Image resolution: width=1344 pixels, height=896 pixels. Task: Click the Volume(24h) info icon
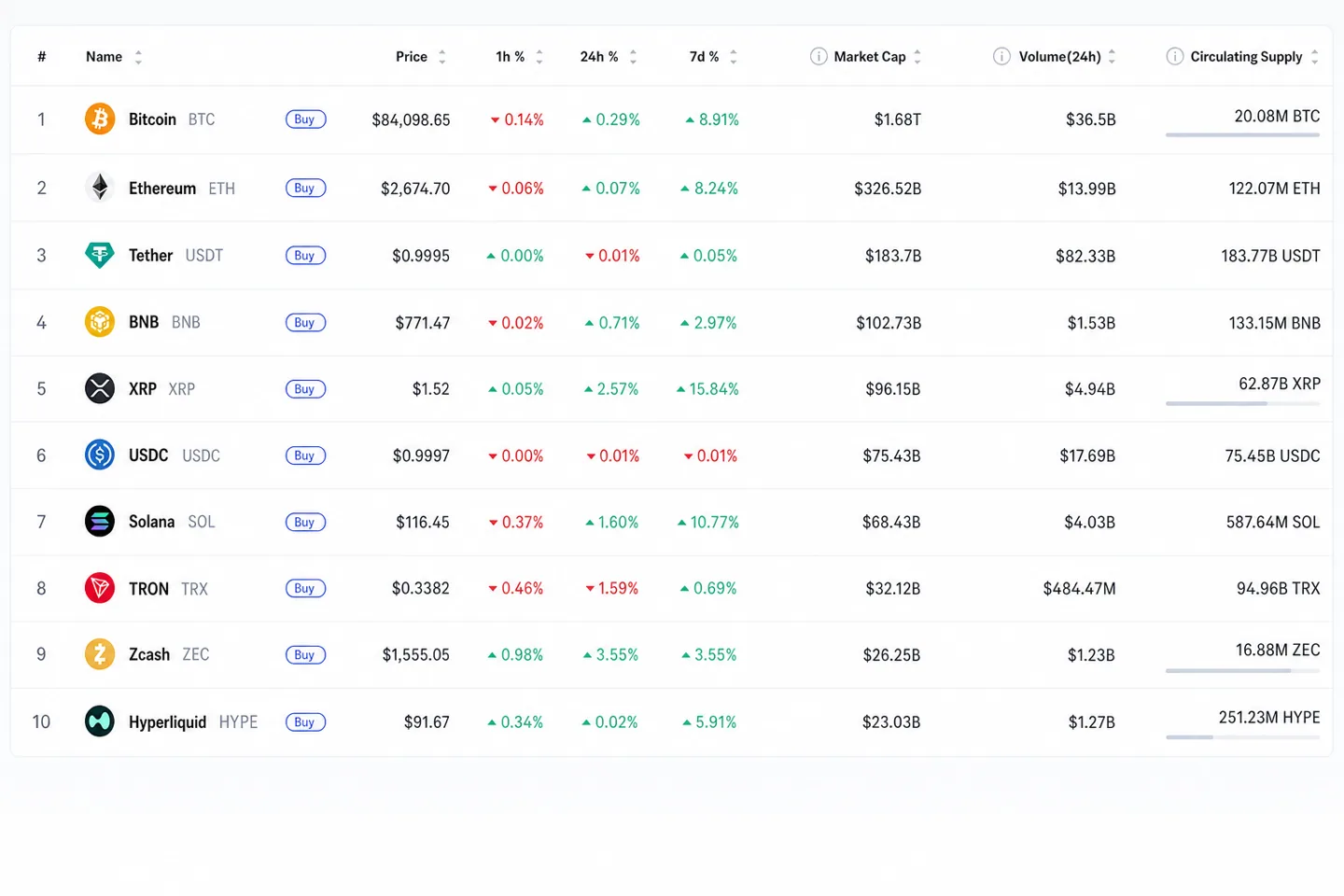(x=1001, y=56)
